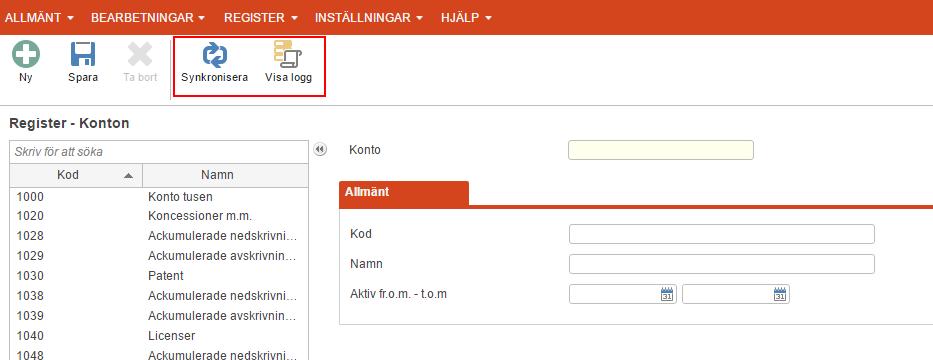This screenshot has width=933, height=360.
Task: Click the Ny (new) plus icon
Action: pos(26,54)
